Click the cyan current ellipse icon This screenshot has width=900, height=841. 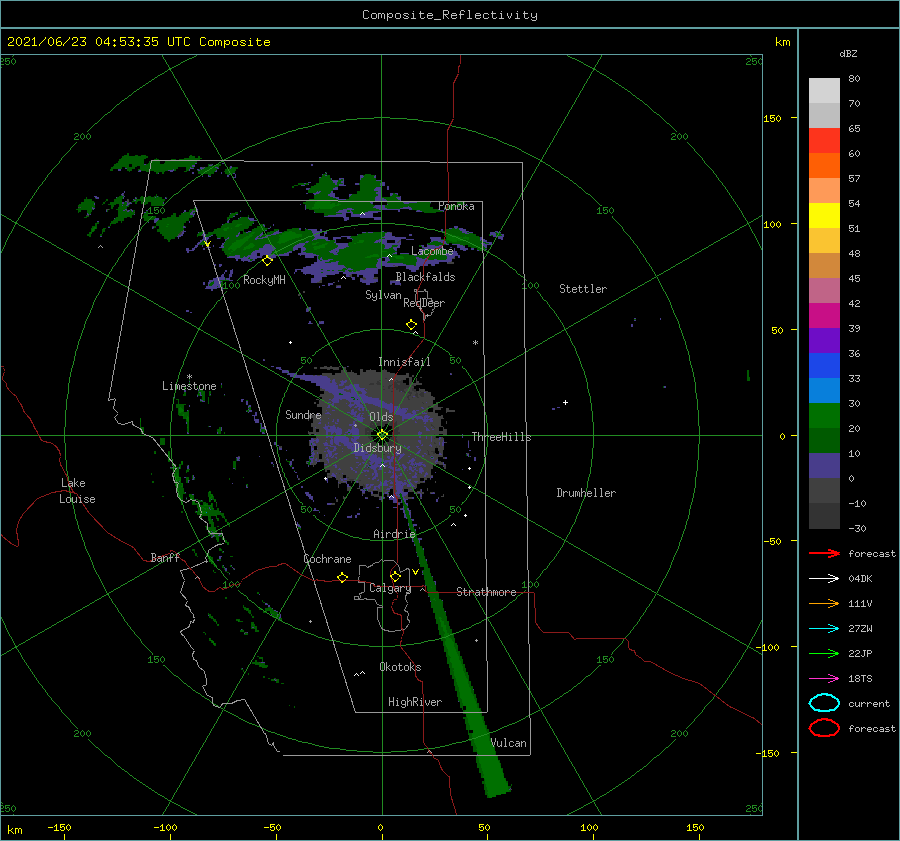click(824, 703)
